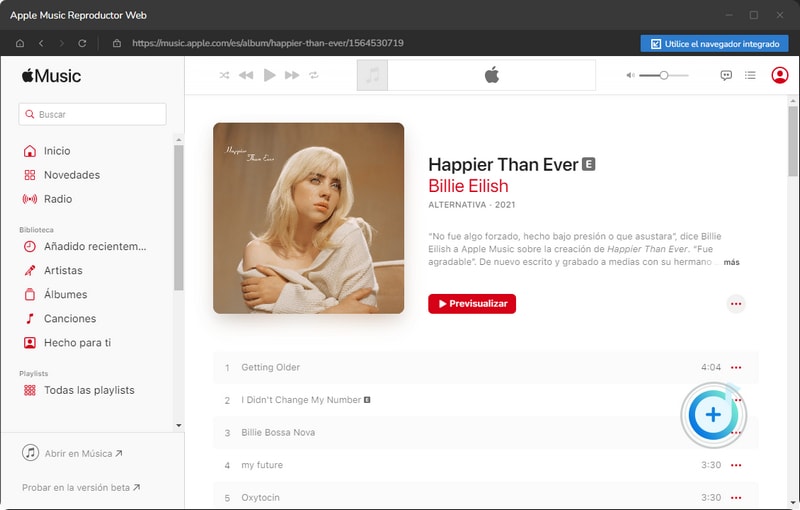Open the lyrics panel

point(726,75)
